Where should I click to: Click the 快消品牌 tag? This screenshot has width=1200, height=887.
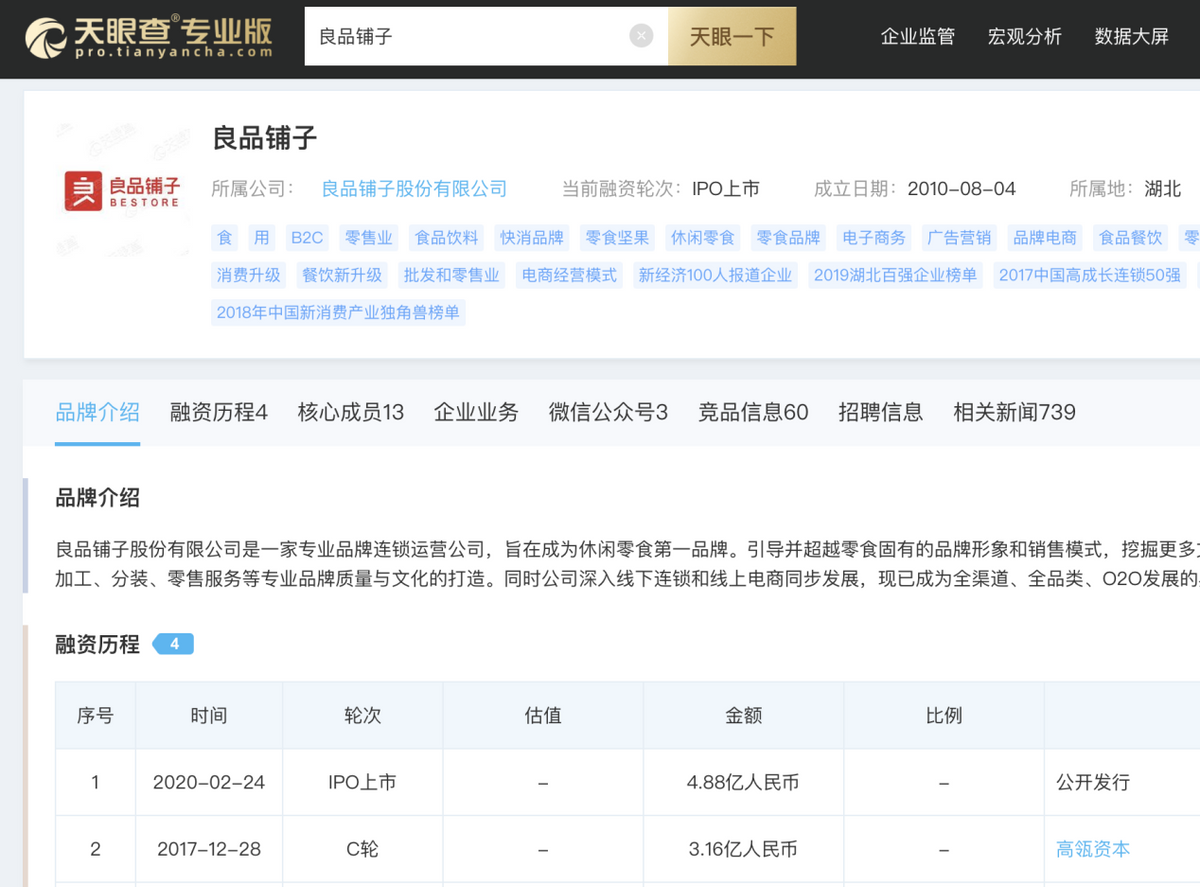[532, 238]
